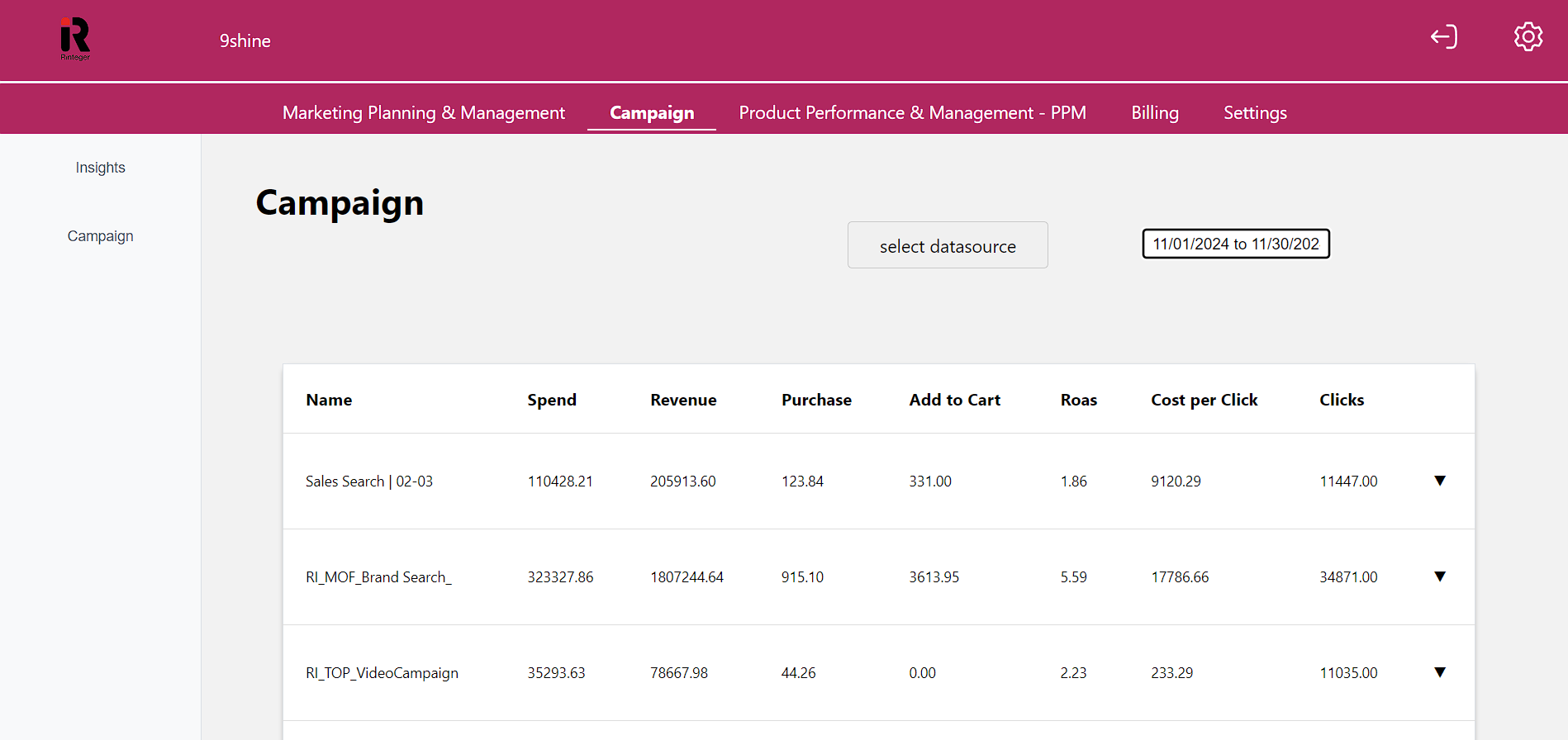Image resolution: width=1568 pixels, height=740 pixels.
Task: Open Campaign in the sidebar
Action: [101, 236]
